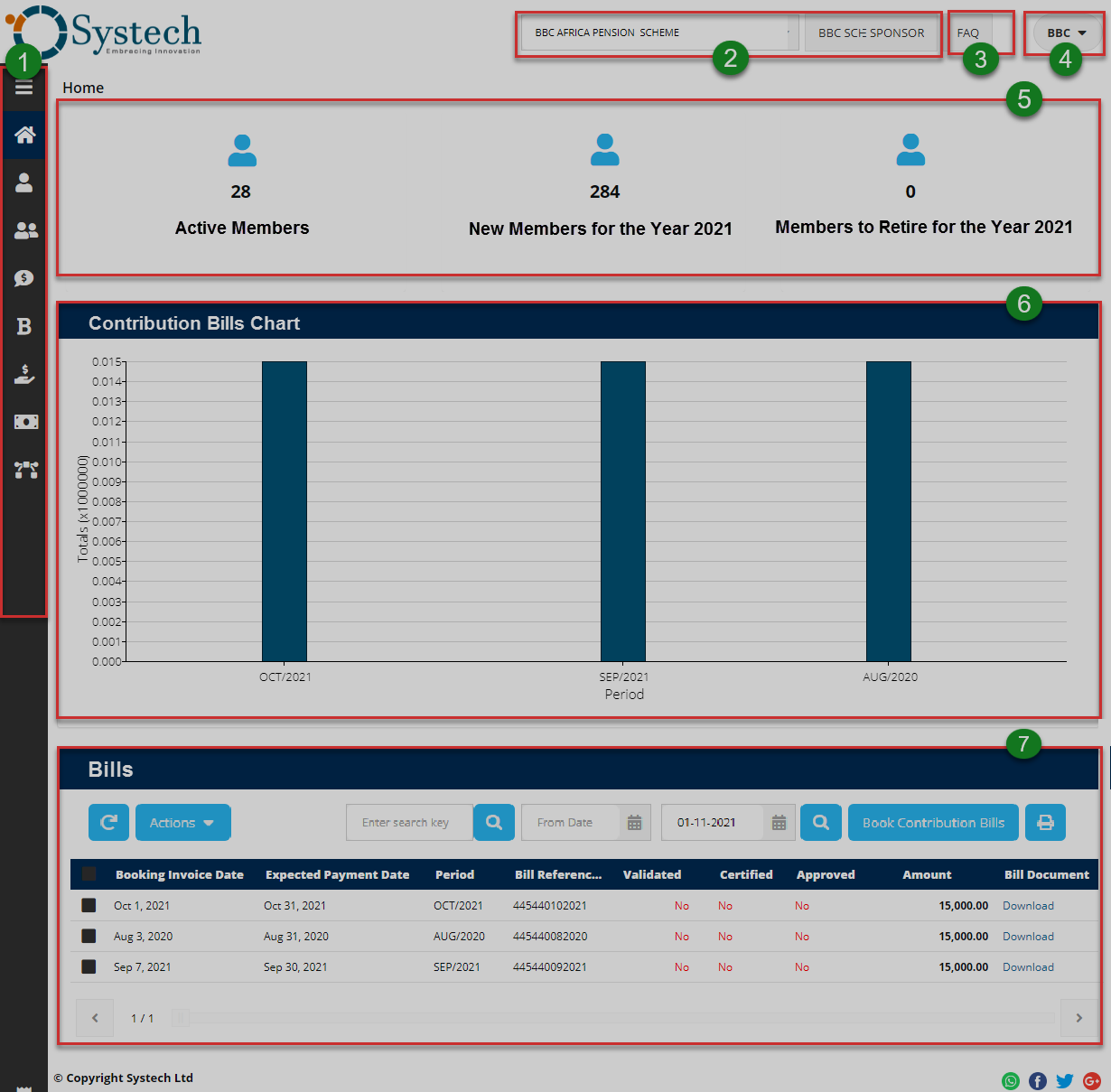Viewport: 1111px width, 1092px height.
Task: Open the BBC user dropdown
Action: (x=1066, y=33)
